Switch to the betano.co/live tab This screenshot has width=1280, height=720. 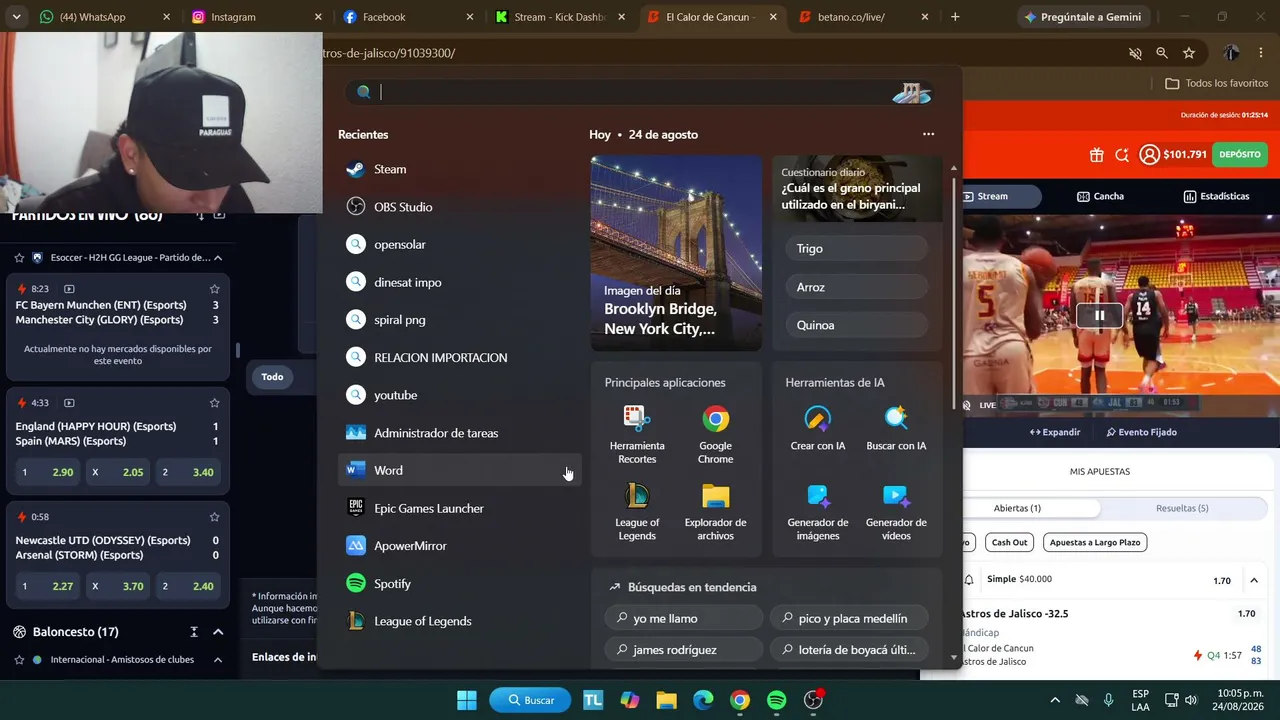pos(864,17)
